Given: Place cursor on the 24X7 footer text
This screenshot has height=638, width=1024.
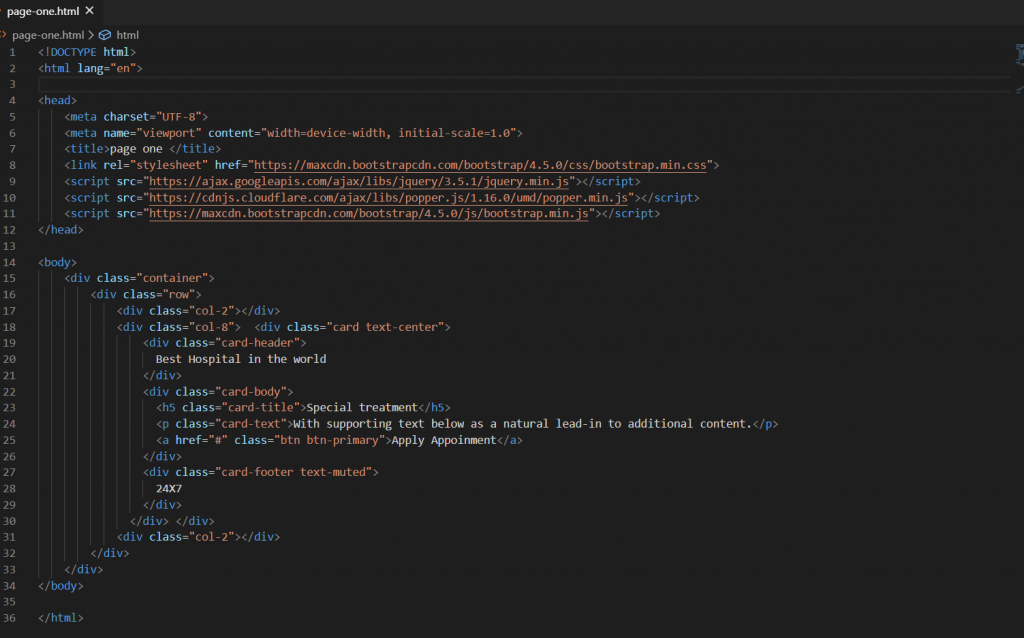Looking at the screenshot, I should (x=169, y=488).
